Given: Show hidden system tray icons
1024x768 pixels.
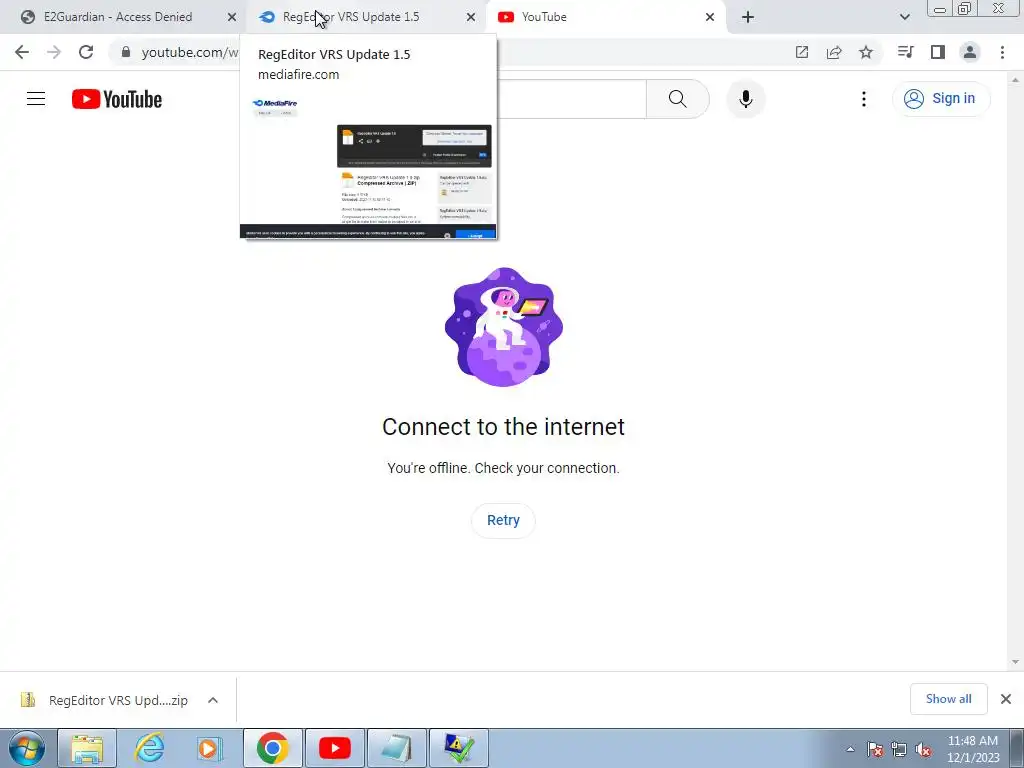Looking at the screenshot, I should click(850, 750).
